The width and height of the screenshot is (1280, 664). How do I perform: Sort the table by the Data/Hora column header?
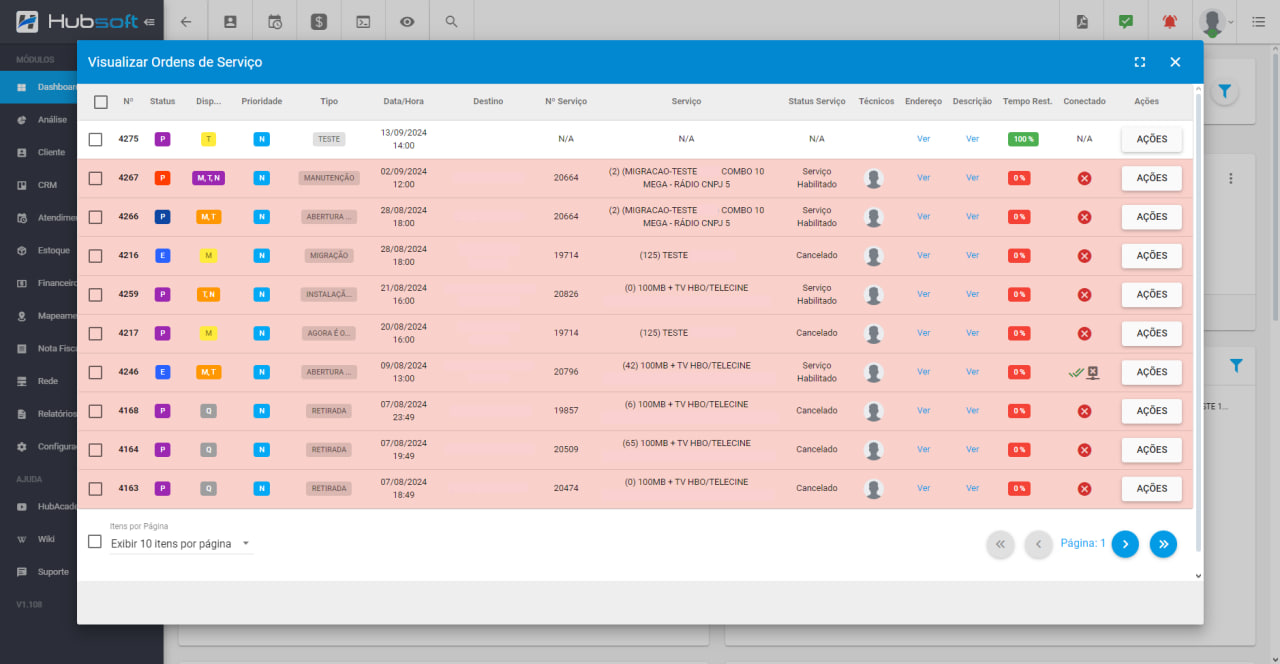tap(403, 102)
